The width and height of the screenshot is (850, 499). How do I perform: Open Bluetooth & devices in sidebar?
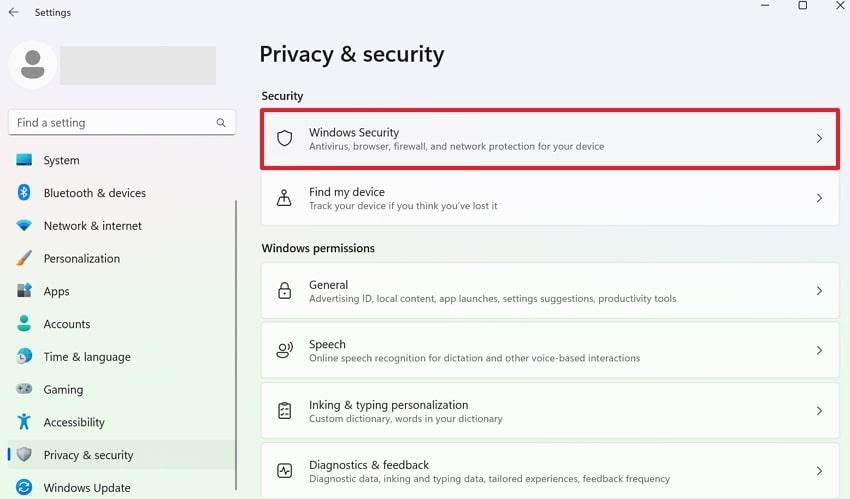pyautogui.click(x=94, y=193)
